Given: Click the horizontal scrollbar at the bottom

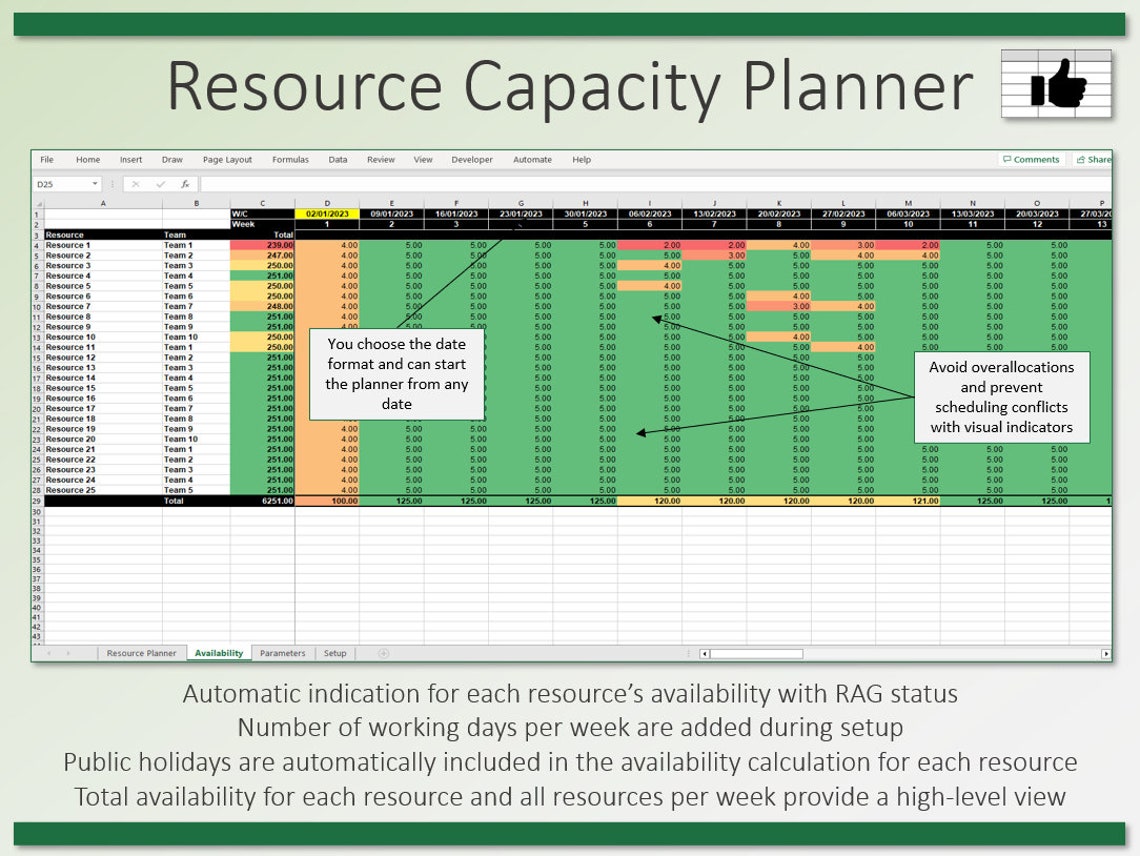Looking at the screenshot, I should click(750, 652).
